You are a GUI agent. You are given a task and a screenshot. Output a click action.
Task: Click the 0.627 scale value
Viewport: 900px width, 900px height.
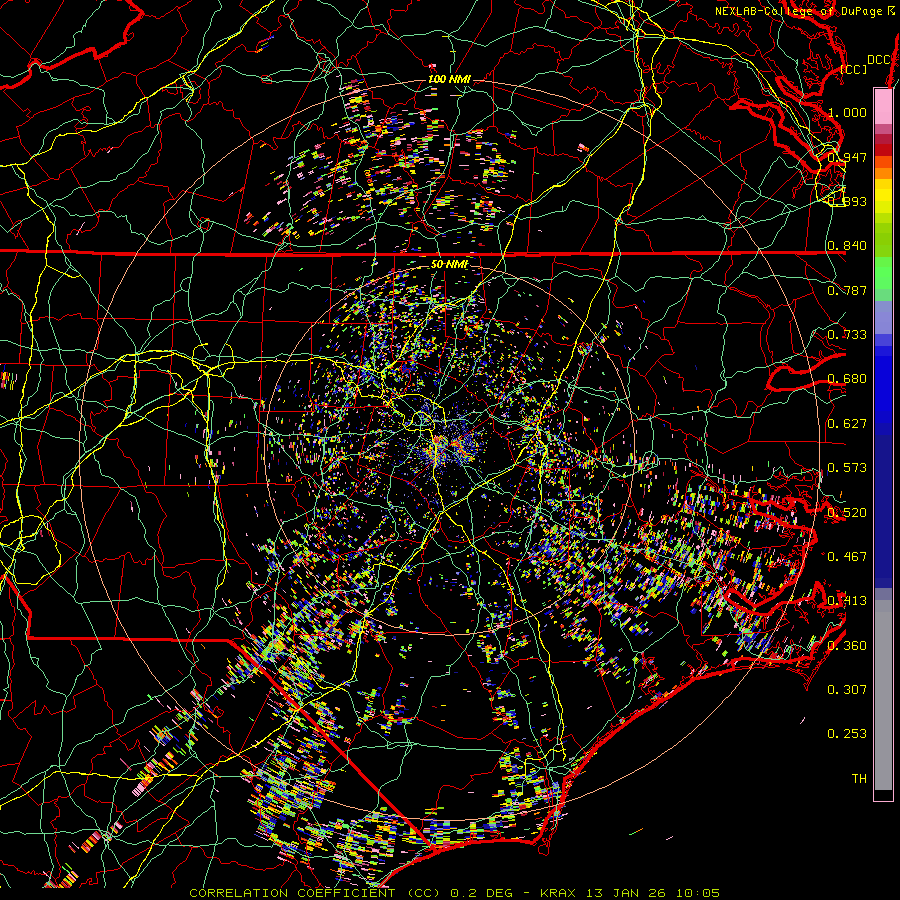[x=847, y=424]
